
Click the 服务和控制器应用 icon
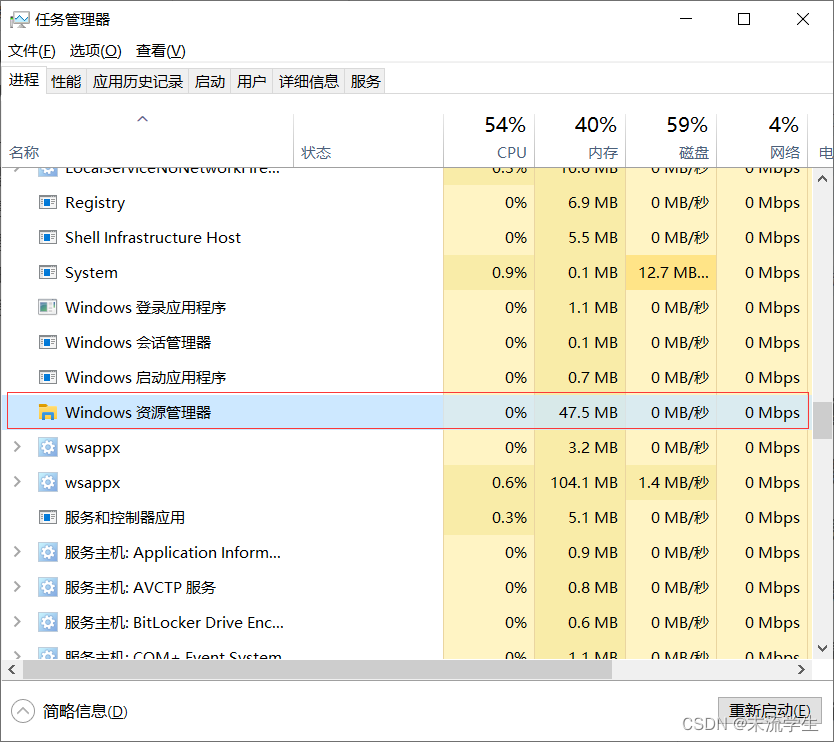(x=48, y=517)
